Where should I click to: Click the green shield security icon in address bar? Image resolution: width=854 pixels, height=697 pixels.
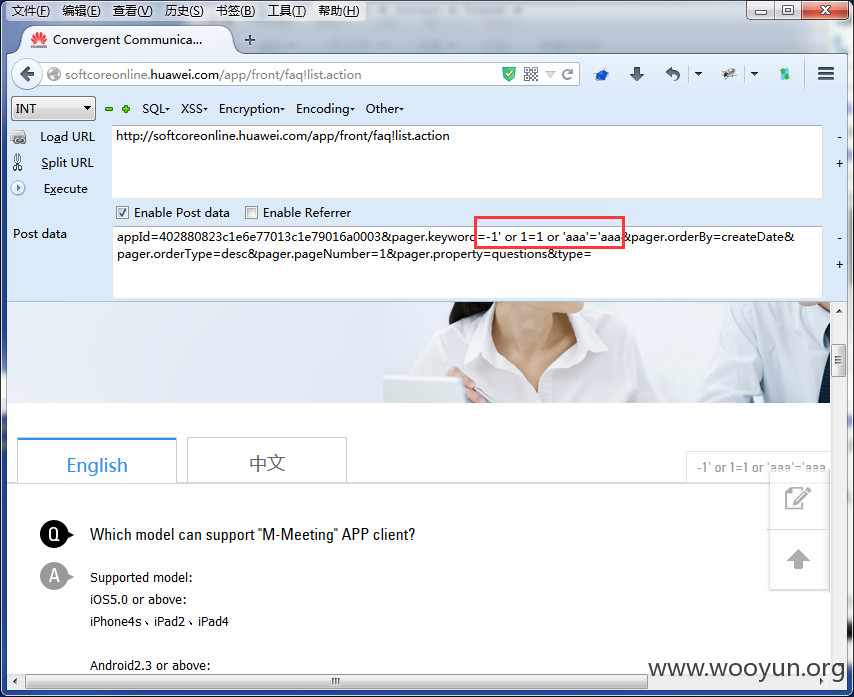coord(509,74)
